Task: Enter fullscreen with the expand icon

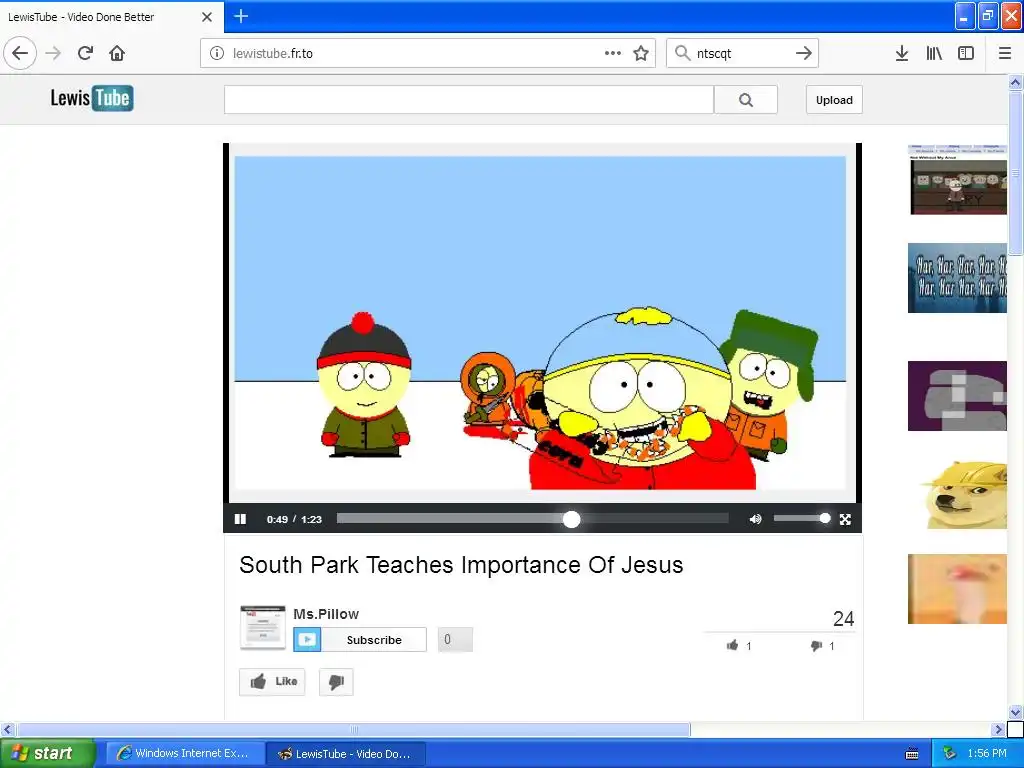Action: pyautogui.click(x=845, y=519)
